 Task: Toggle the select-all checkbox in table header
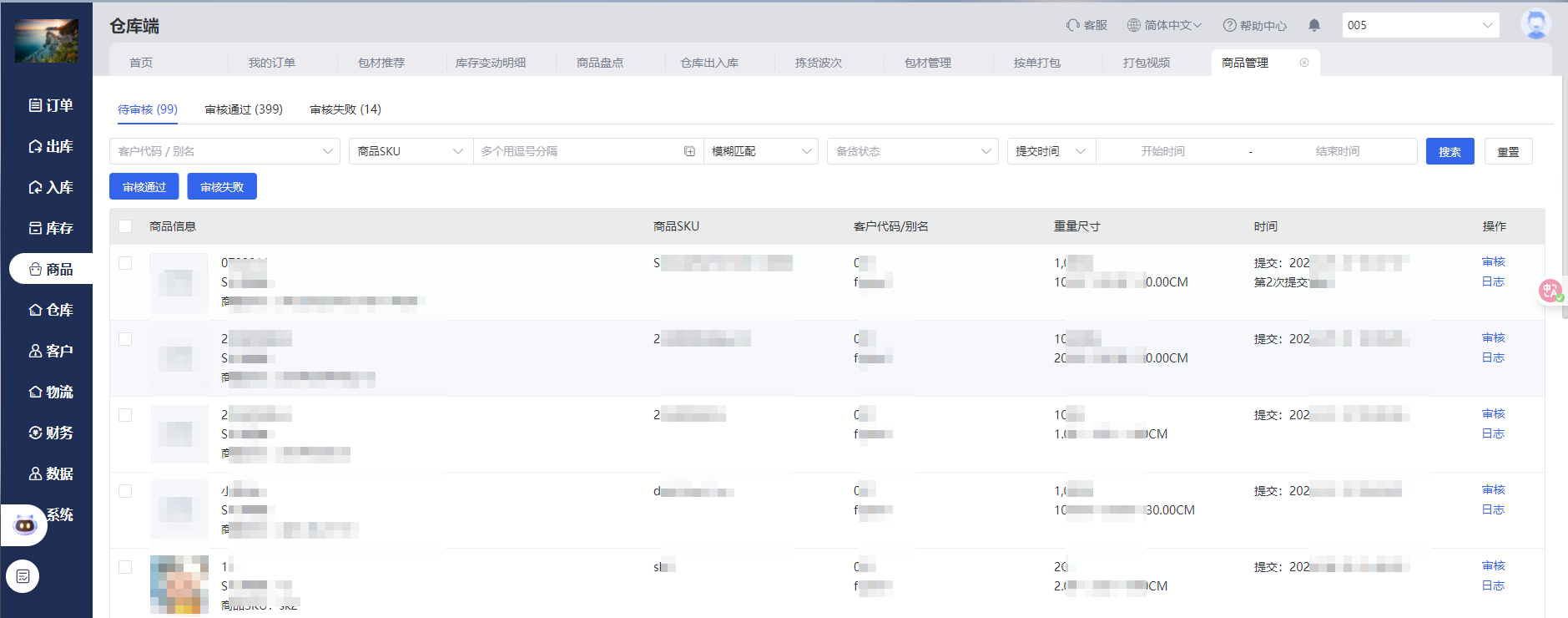point(125,226)
